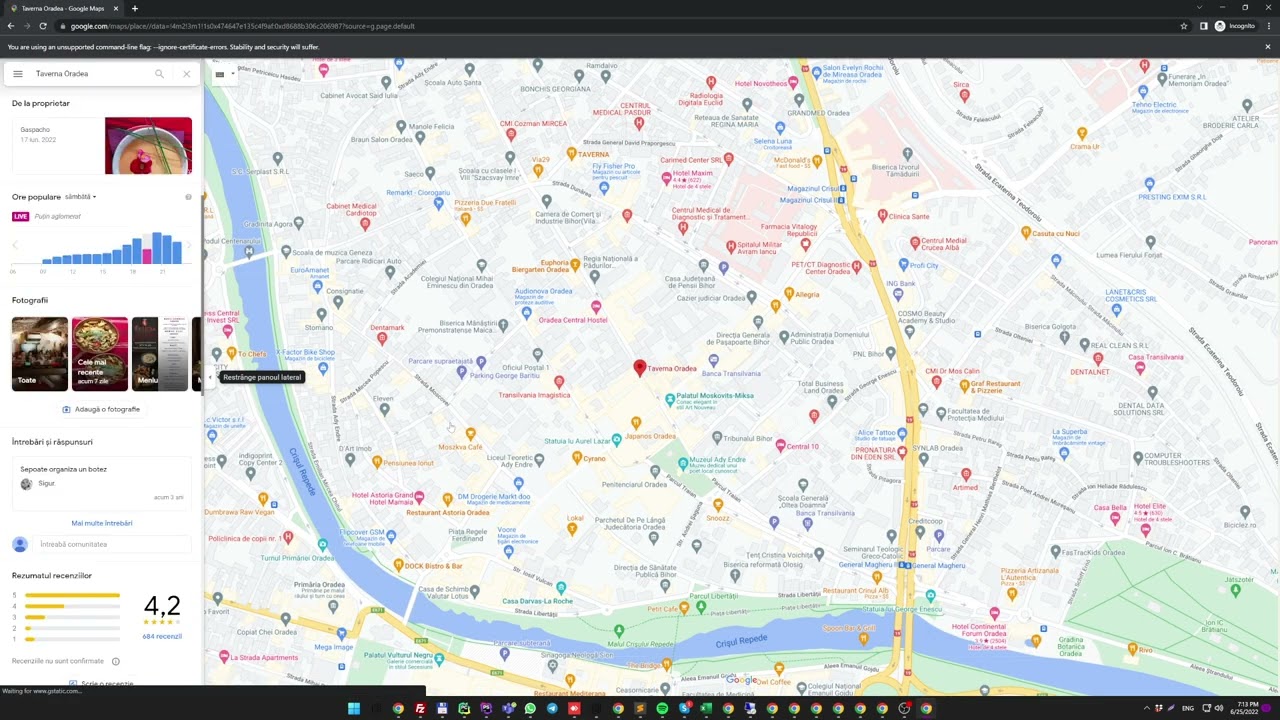
Task: Open the map layers dropdown button
Action: coord(224,74)
